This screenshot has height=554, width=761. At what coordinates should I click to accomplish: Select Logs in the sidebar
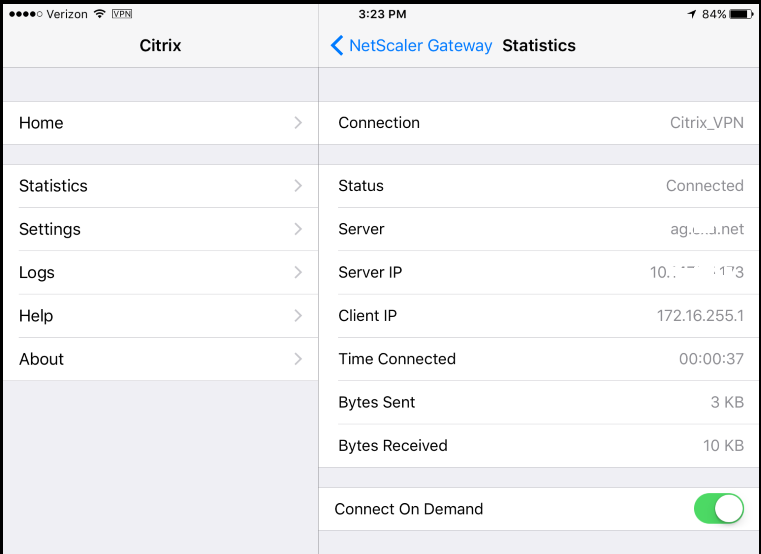pos(37,273)
